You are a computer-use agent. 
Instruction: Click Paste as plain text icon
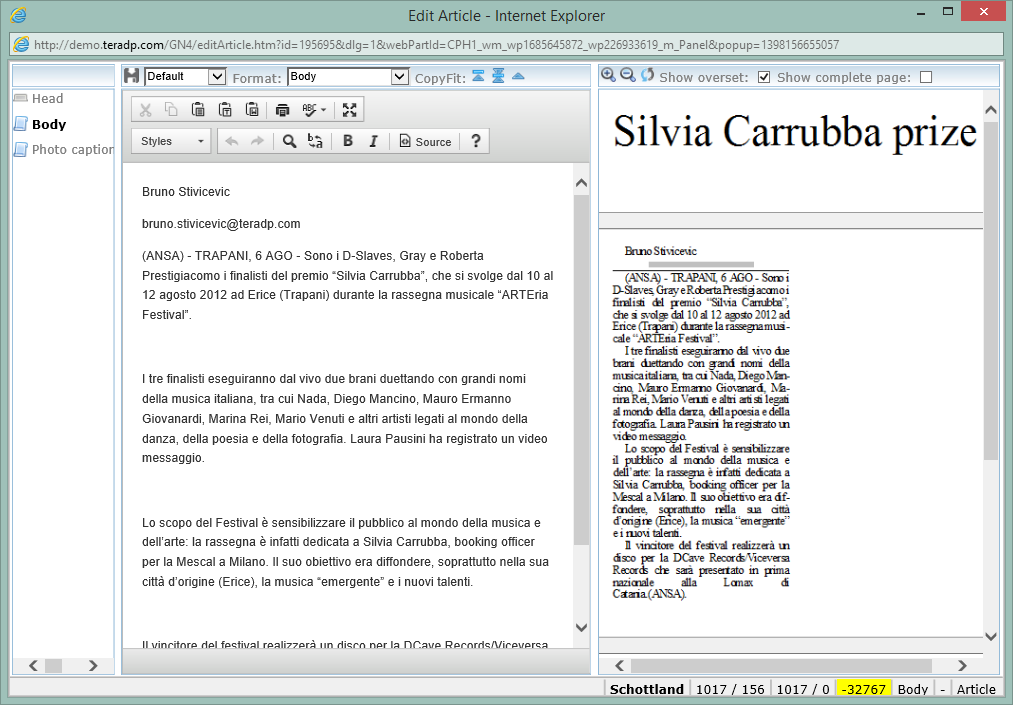pyautogui.click(x=225, y=110)
